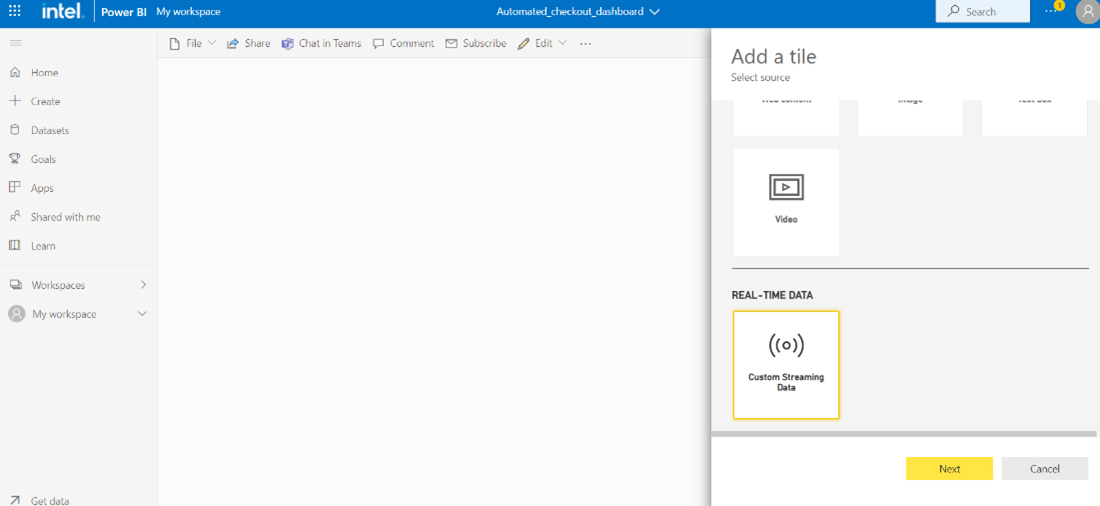Collapse the navigation pane hamburger icon

[x=15, y=44]
